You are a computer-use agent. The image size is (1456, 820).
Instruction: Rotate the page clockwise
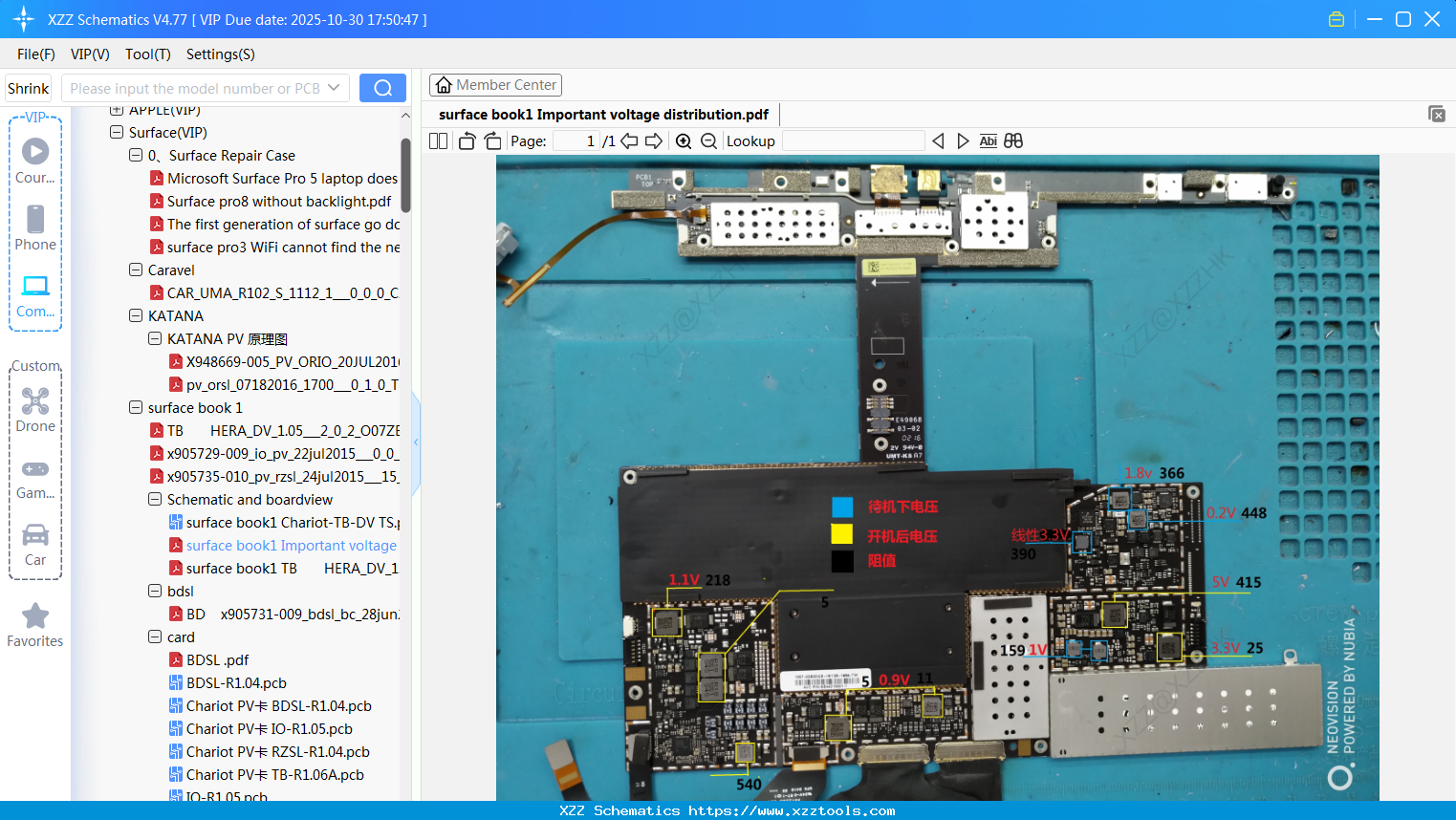[x=493, y=140]
